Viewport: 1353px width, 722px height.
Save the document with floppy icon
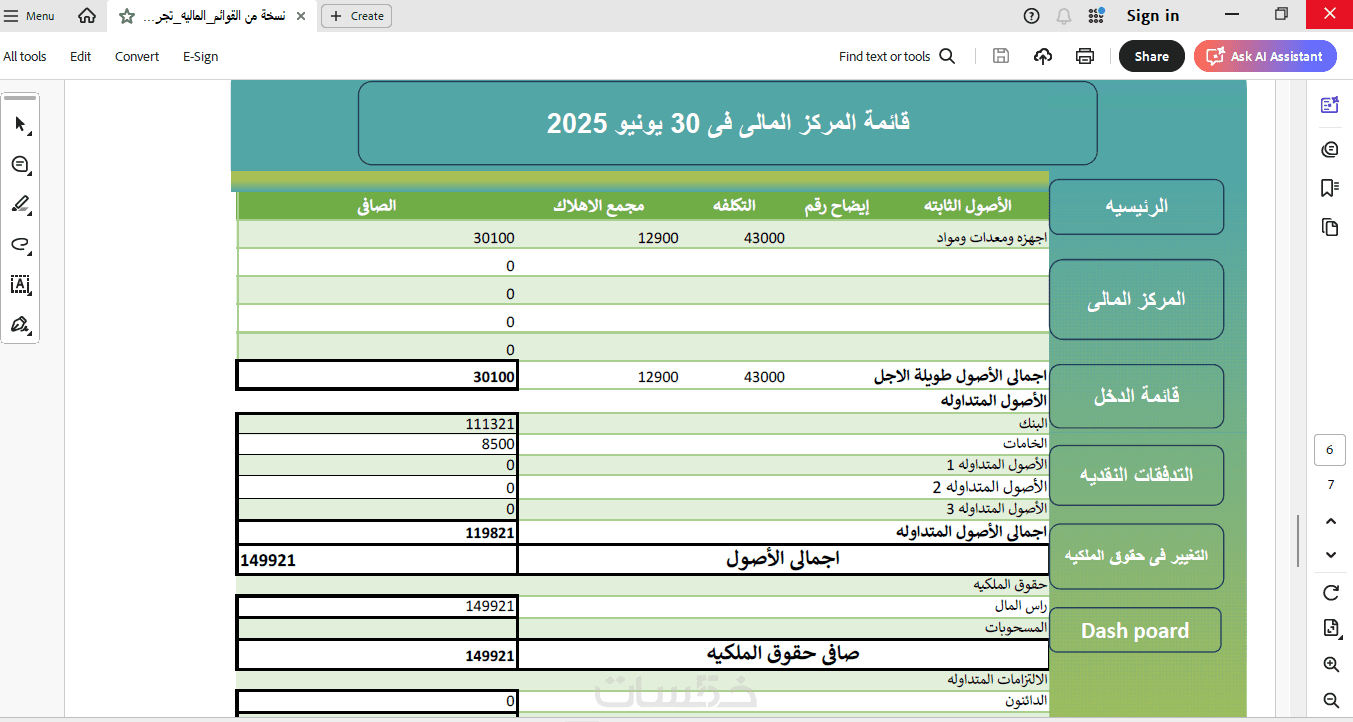point(1001,57)
